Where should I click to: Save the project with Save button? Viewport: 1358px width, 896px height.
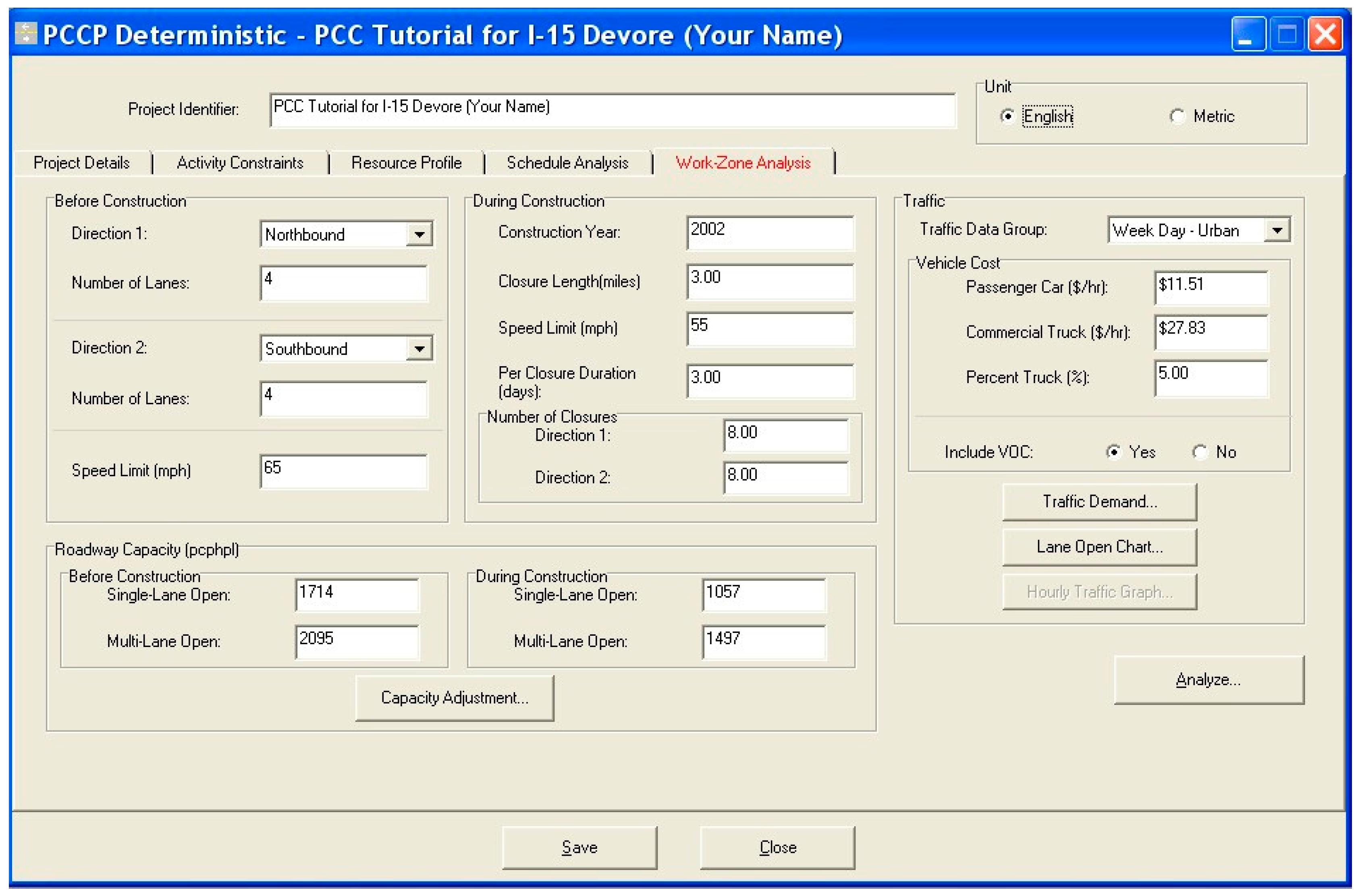pyautogui.click(x=579, y=847)
